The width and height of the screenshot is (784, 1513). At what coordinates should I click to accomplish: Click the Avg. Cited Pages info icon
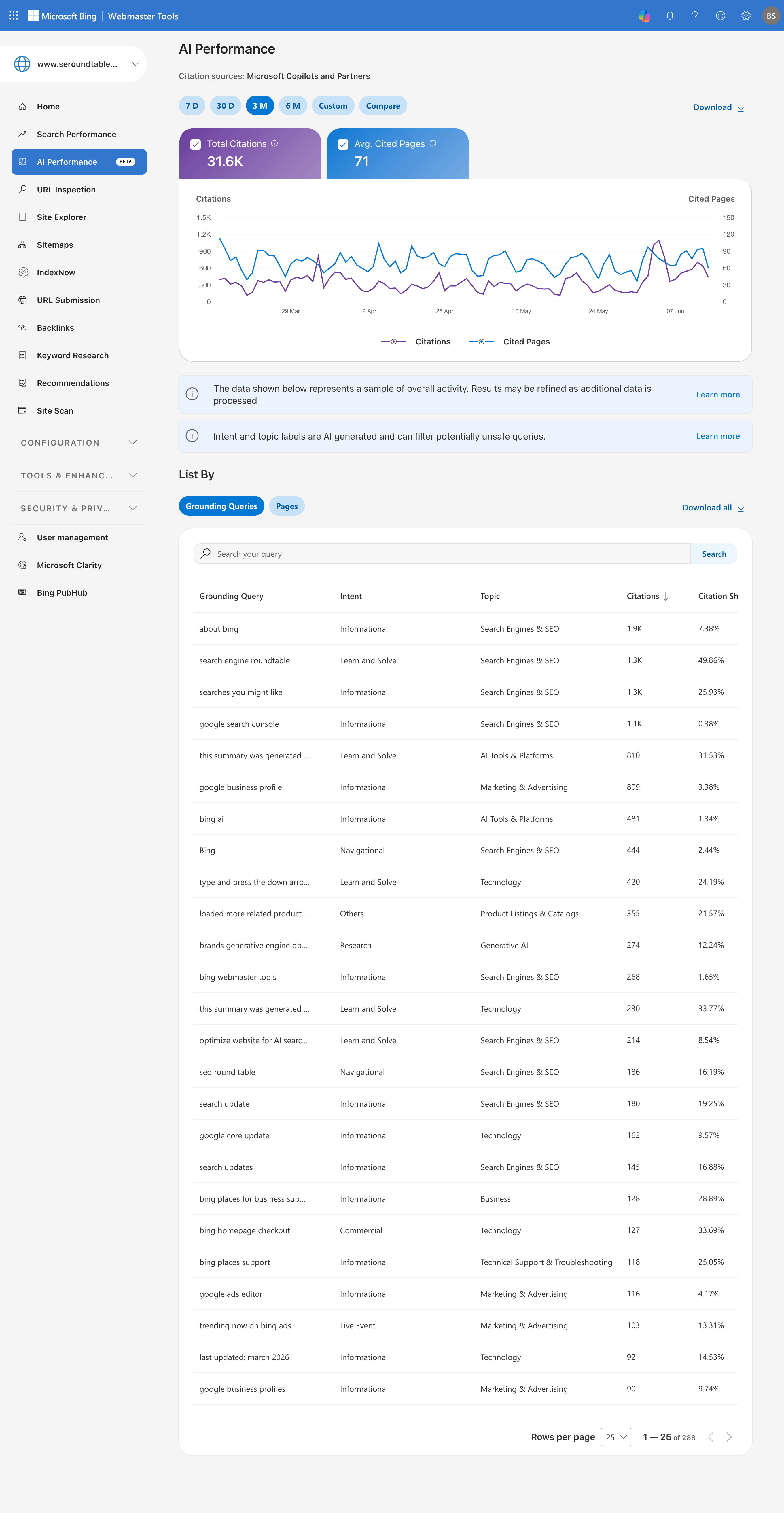433,143
